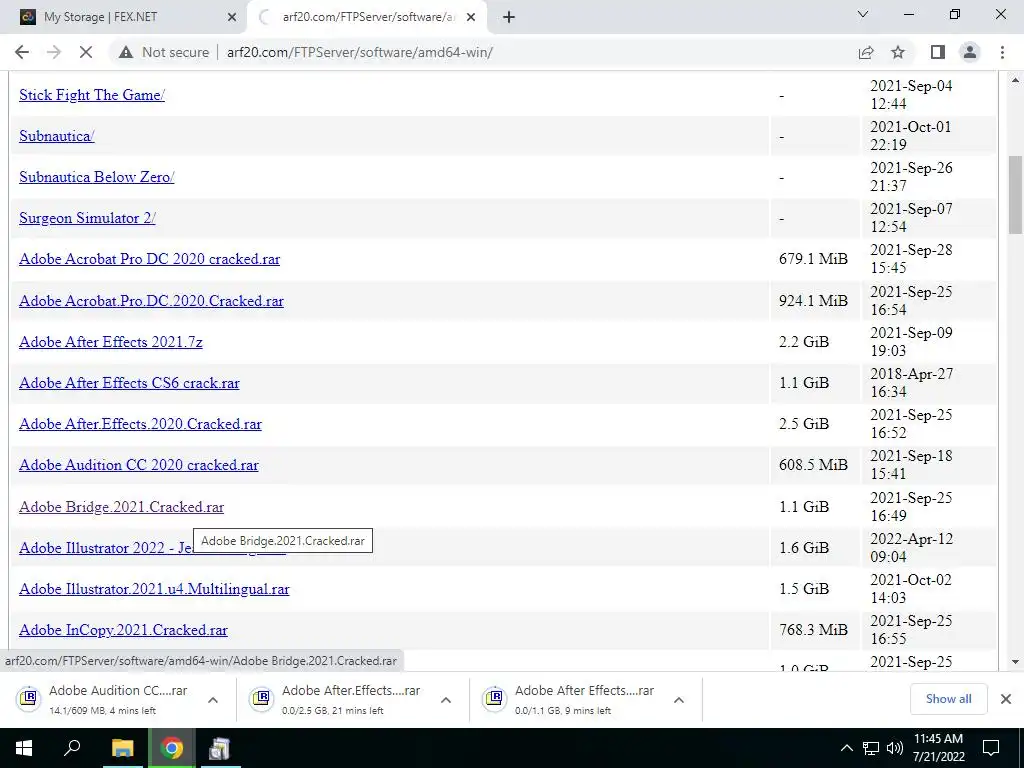Click the vertical scrollbar thumb

pyautogui.click(x=1015, y=195)
